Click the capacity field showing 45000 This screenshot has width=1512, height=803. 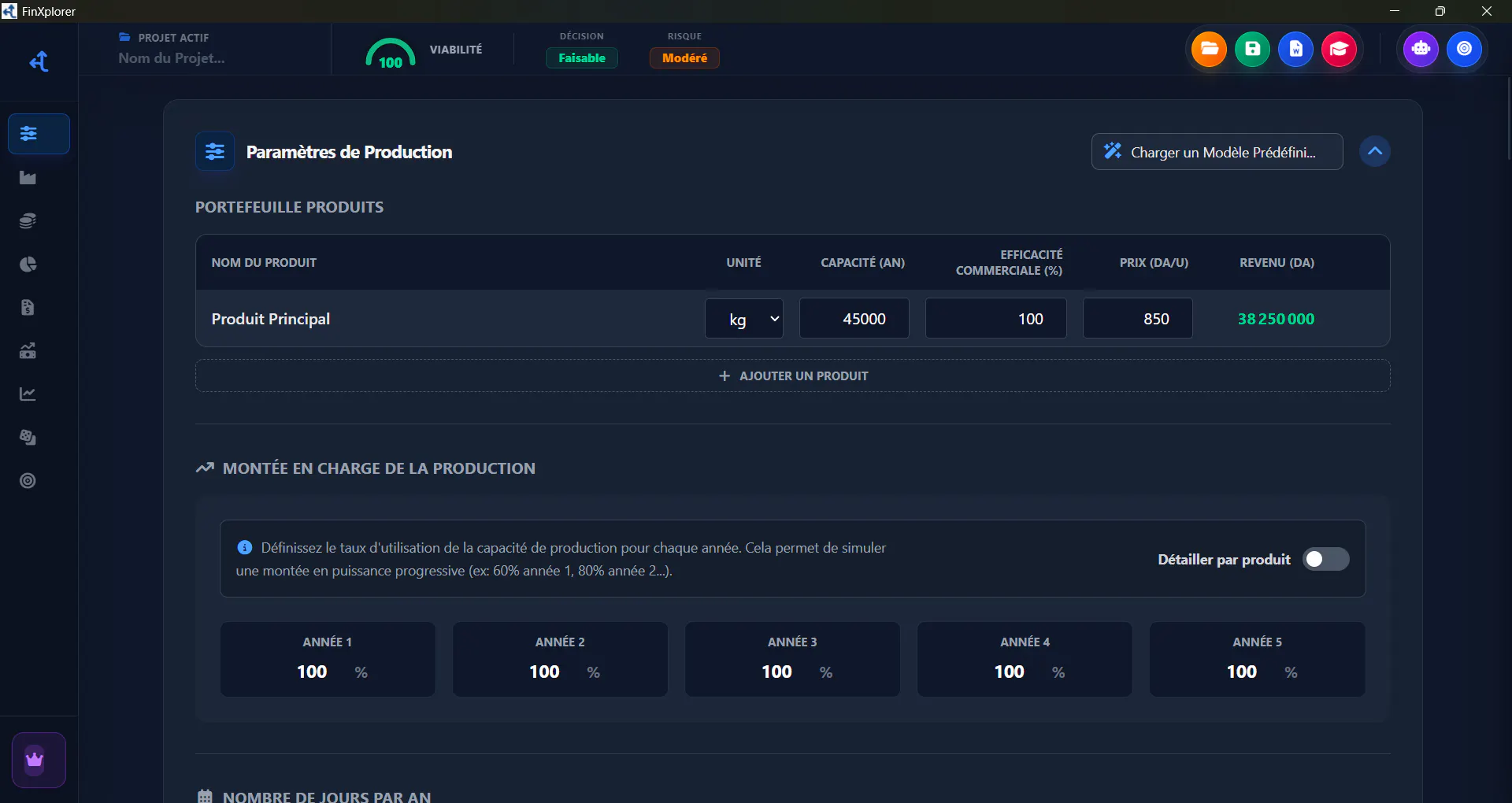coord(854,319)
